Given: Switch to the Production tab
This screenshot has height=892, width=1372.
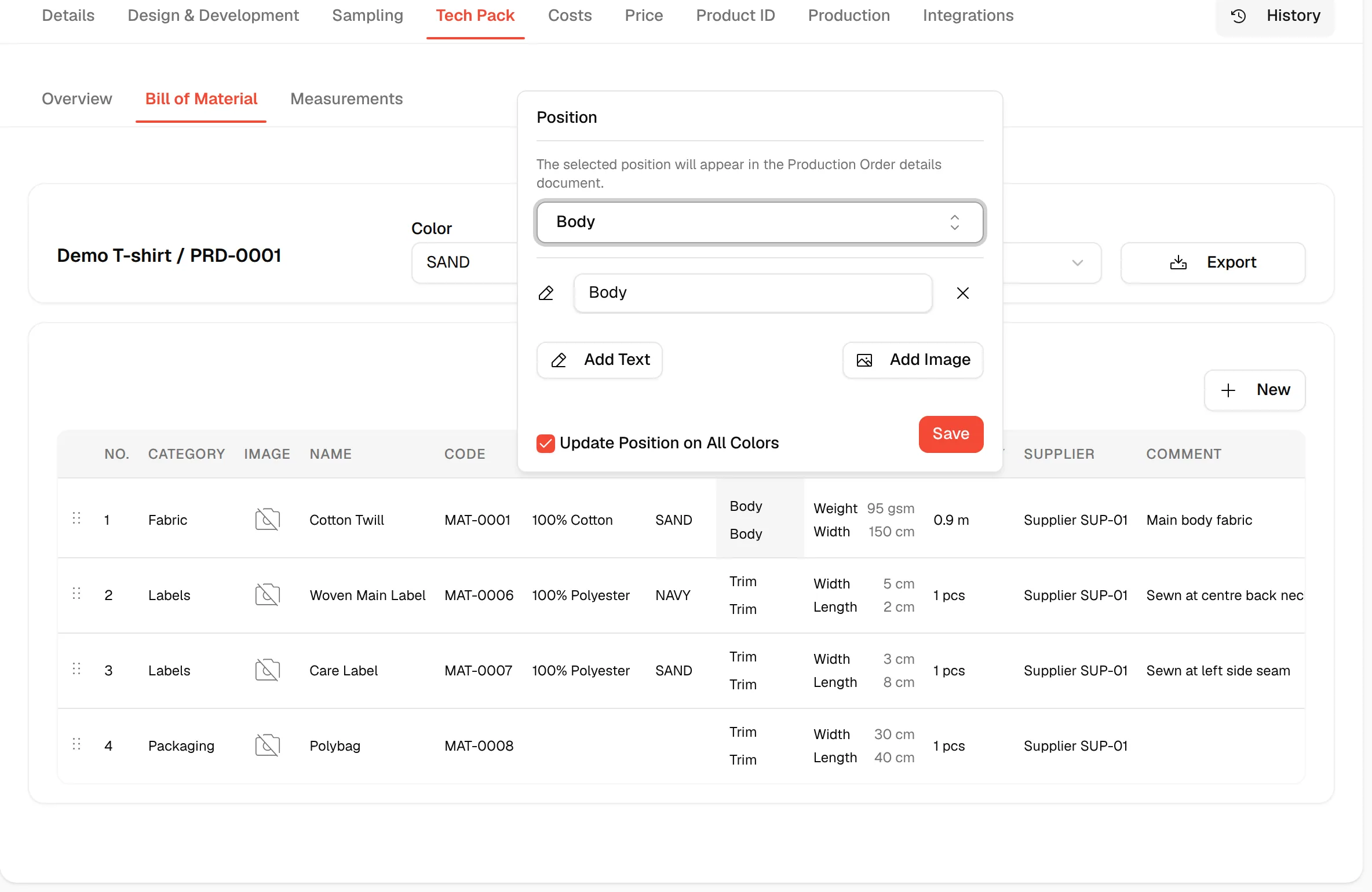Looking at the screenshot, I should click(x=849, y=16).
